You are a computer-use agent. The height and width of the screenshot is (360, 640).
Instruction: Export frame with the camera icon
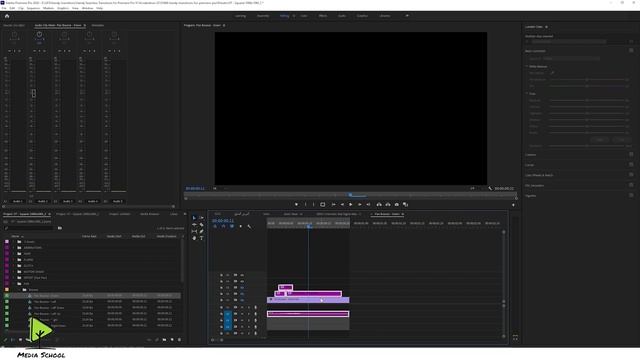tap(397, 204)
